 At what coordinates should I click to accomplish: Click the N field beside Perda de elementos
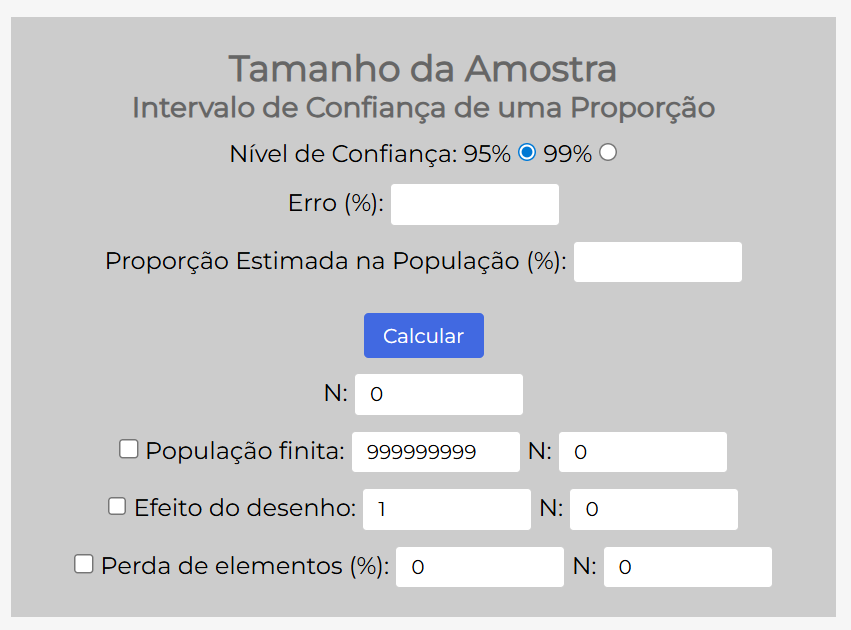tap(687, 566)
